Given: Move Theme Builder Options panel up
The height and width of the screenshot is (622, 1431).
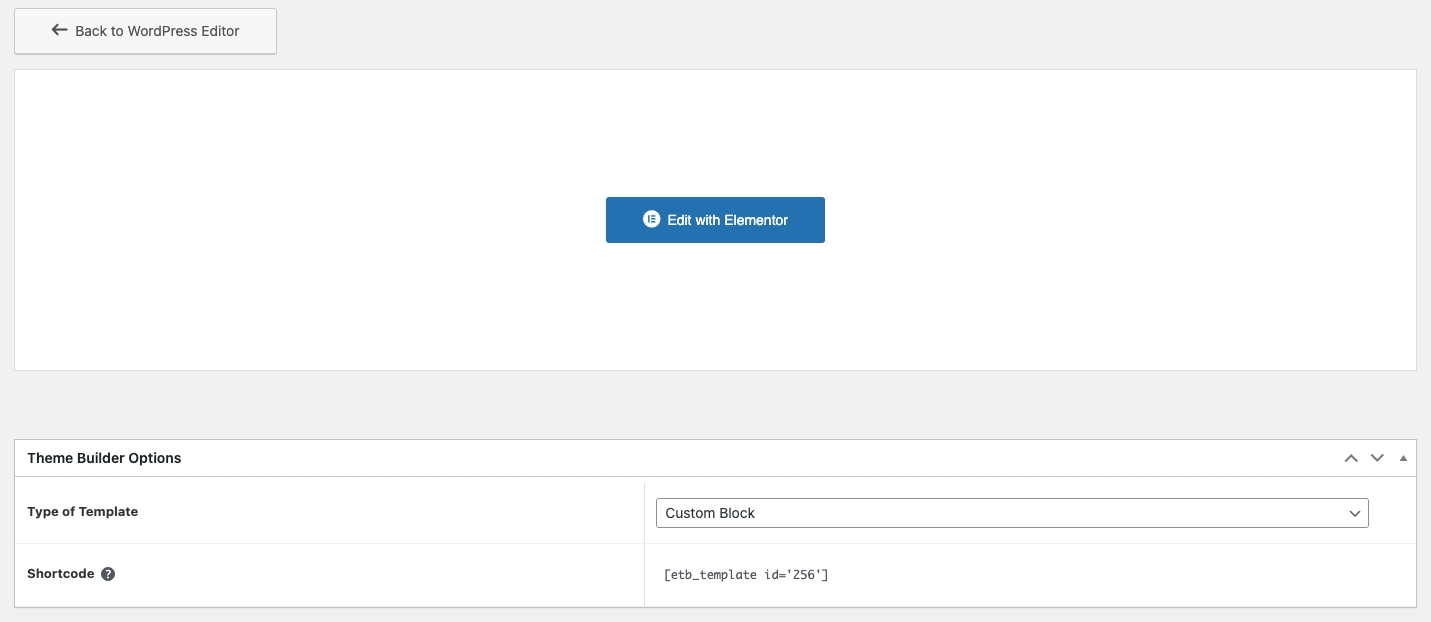Looking at the screenshot, I should tap(1351, 458).
